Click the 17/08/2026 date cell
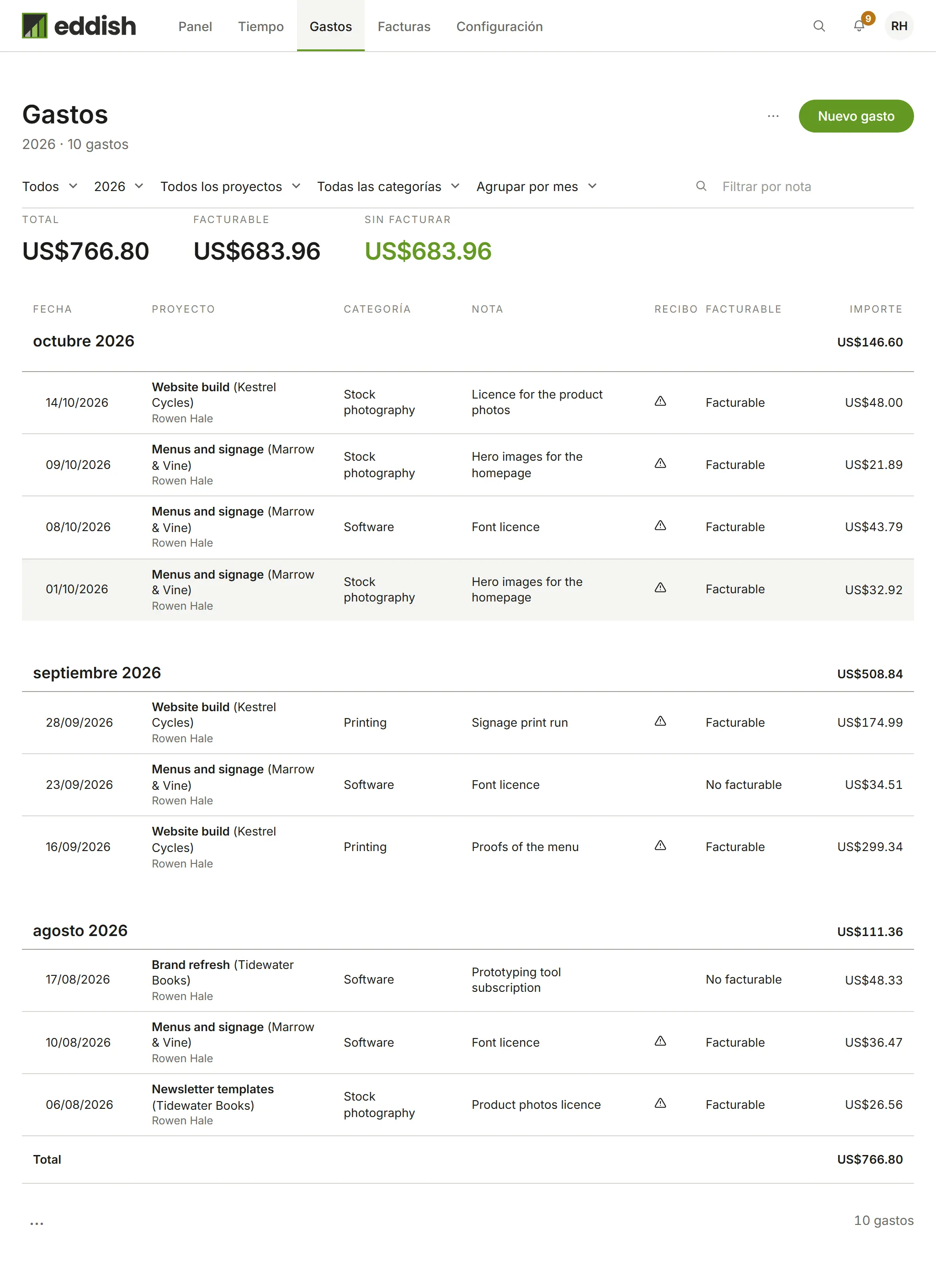 click(x=78, y=979)
